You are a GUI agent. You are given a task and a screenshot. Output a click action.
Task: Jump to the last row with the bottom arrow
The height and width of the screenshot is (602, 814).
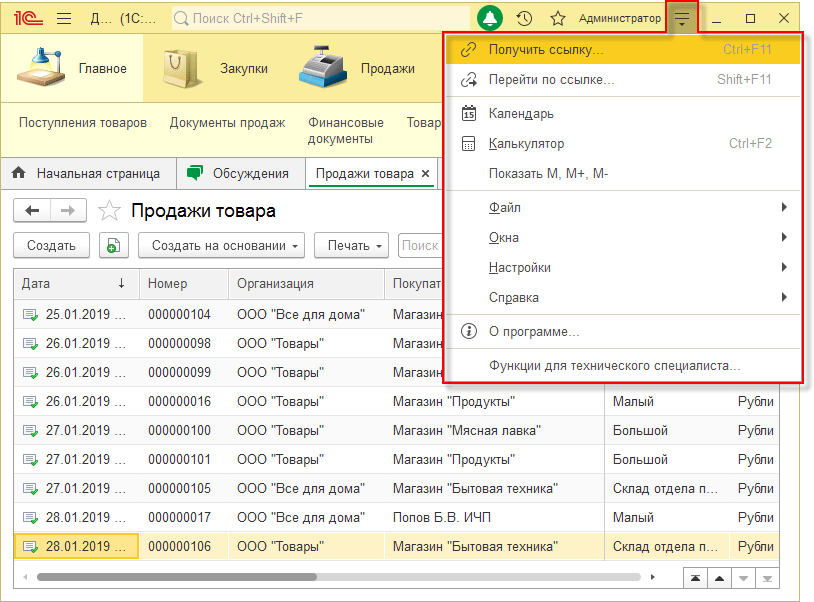768,578
